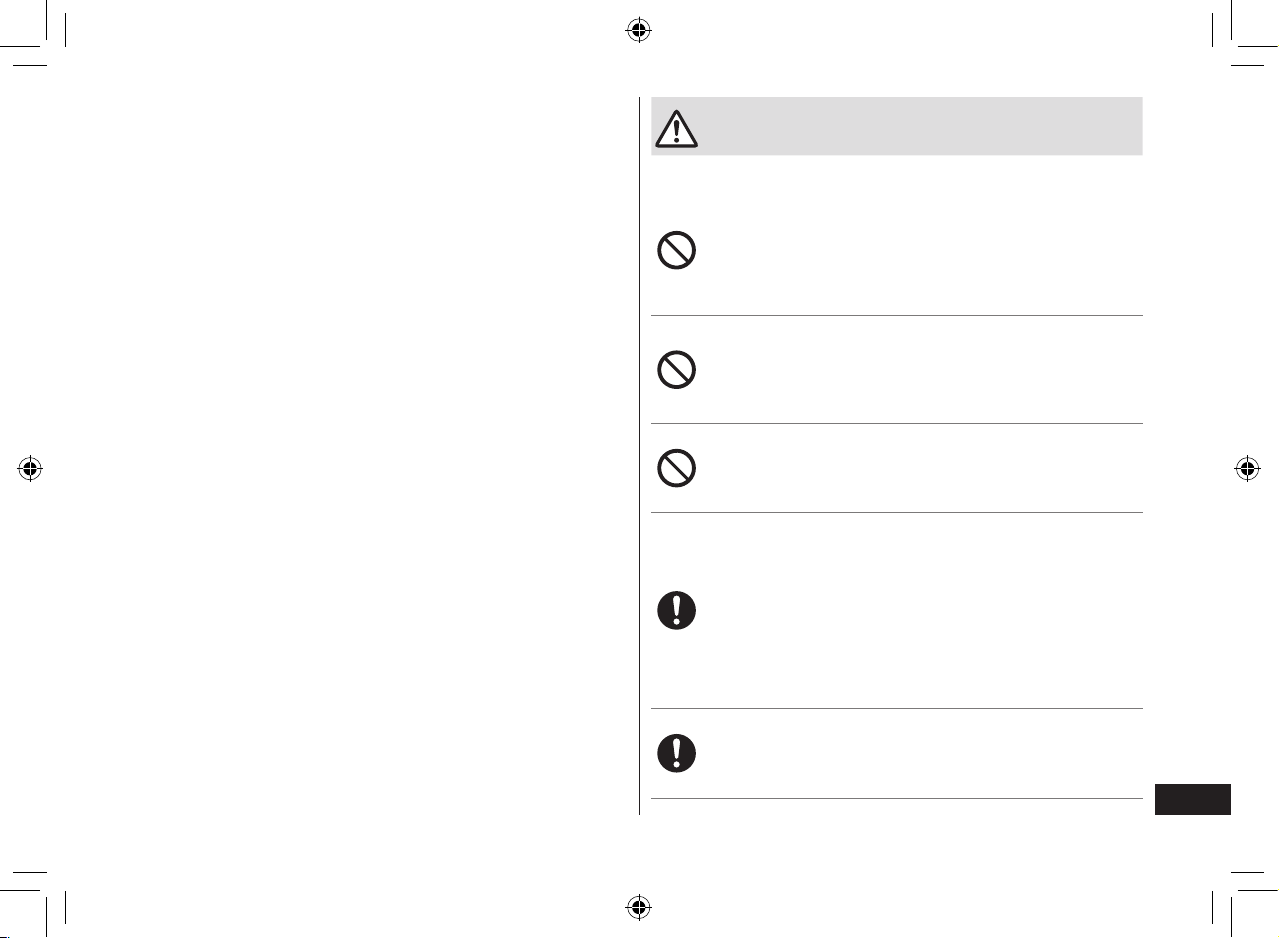Click the upper black exclamation mandatory icon
This screenshot has width=1279, height=938.
[x=677, y=610]
